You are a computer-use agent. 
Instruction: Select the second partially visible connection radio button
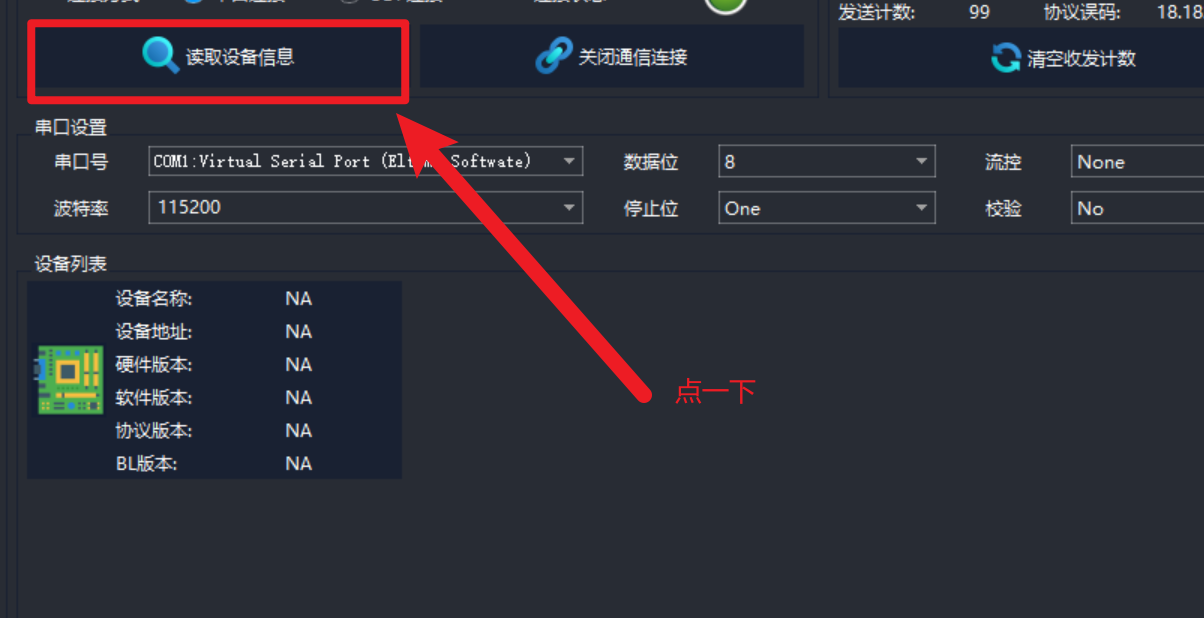pos(349,2)
